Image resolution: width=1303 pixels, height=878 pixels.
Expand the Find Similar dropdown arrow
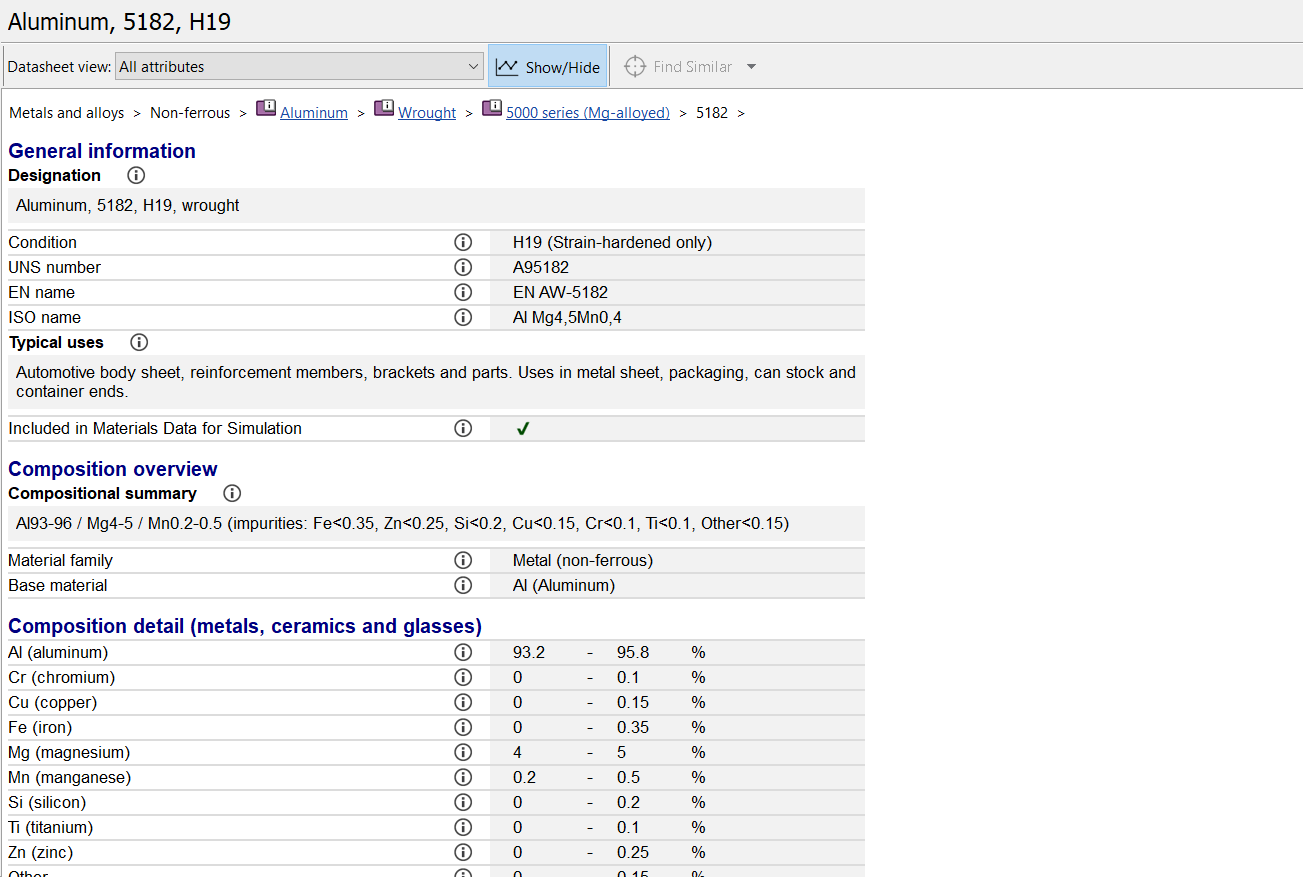tap(752, 67)
